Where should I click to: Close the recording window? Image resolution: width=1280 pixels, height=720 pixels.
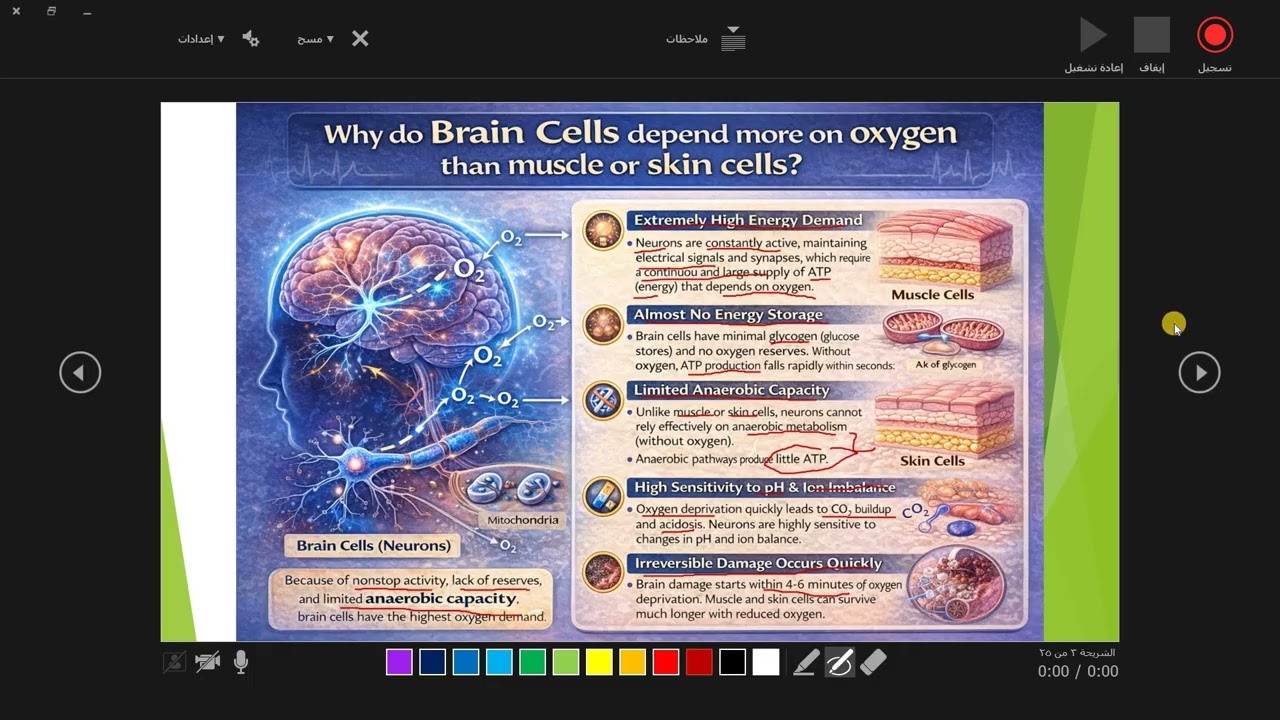[16, 12]
